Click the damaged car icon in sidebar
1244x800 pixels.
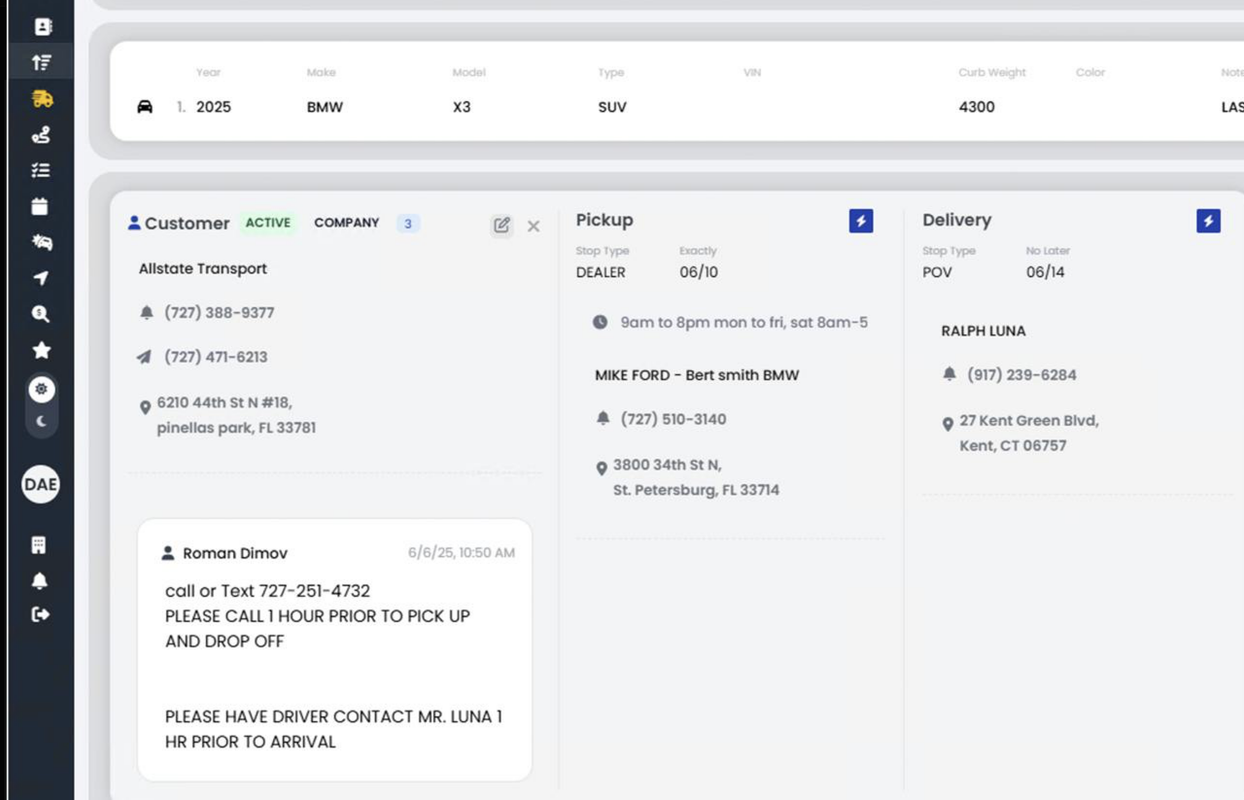[x=41, y=242]
